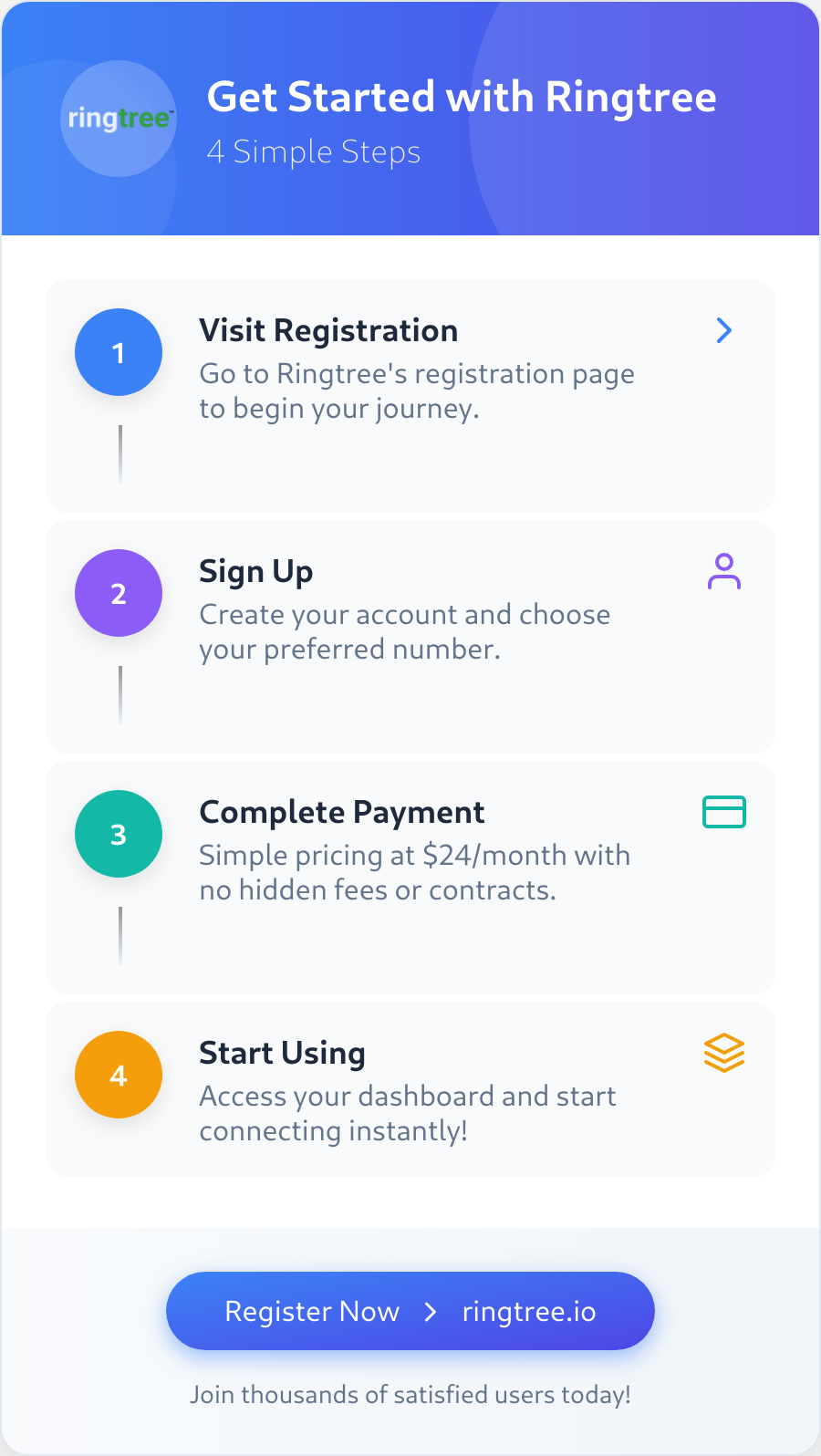
Task: Click the orange step 4 number circle
Action: tap(119, 1075)
